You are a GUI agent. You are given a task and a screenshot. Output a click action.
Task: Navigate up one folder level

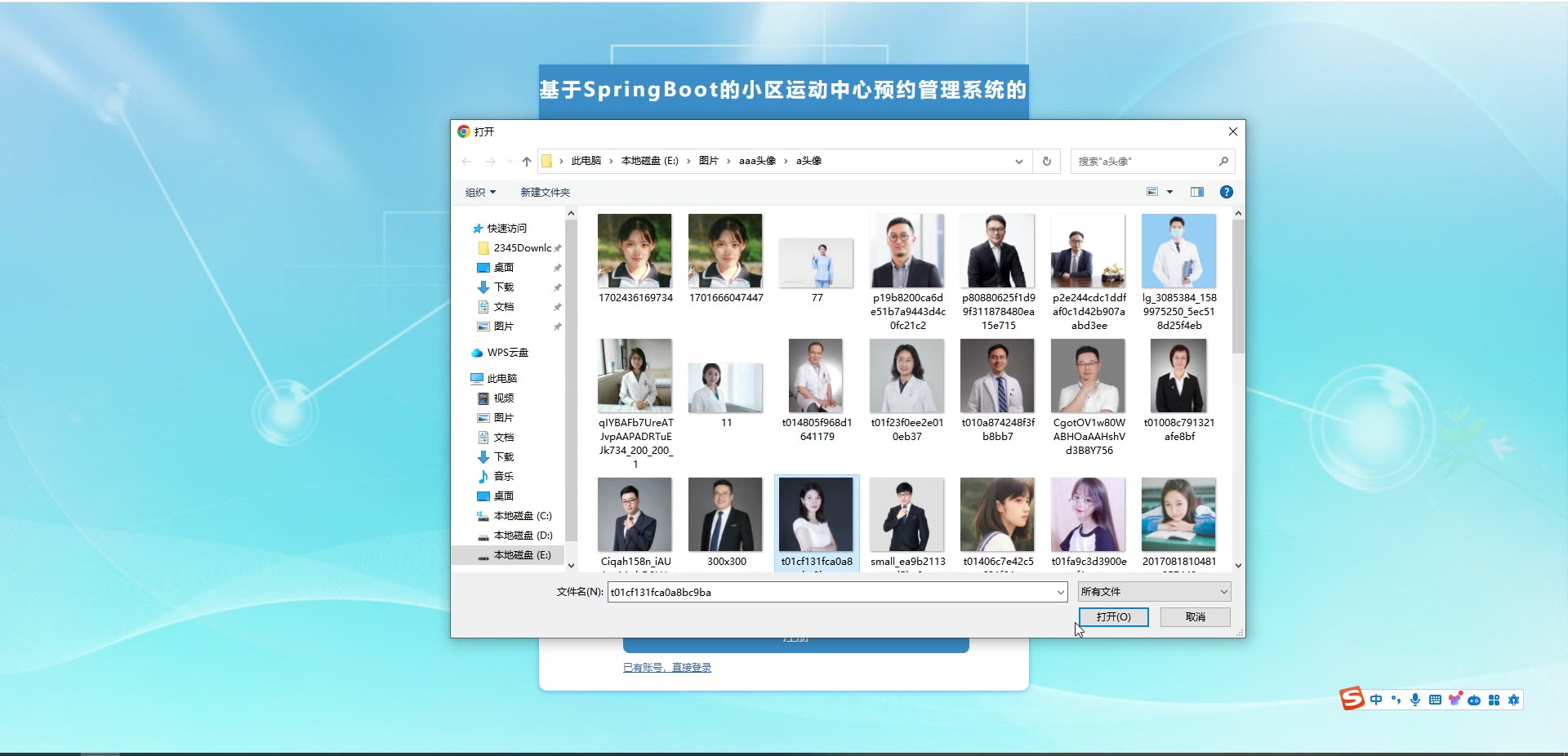pos(527,162)
